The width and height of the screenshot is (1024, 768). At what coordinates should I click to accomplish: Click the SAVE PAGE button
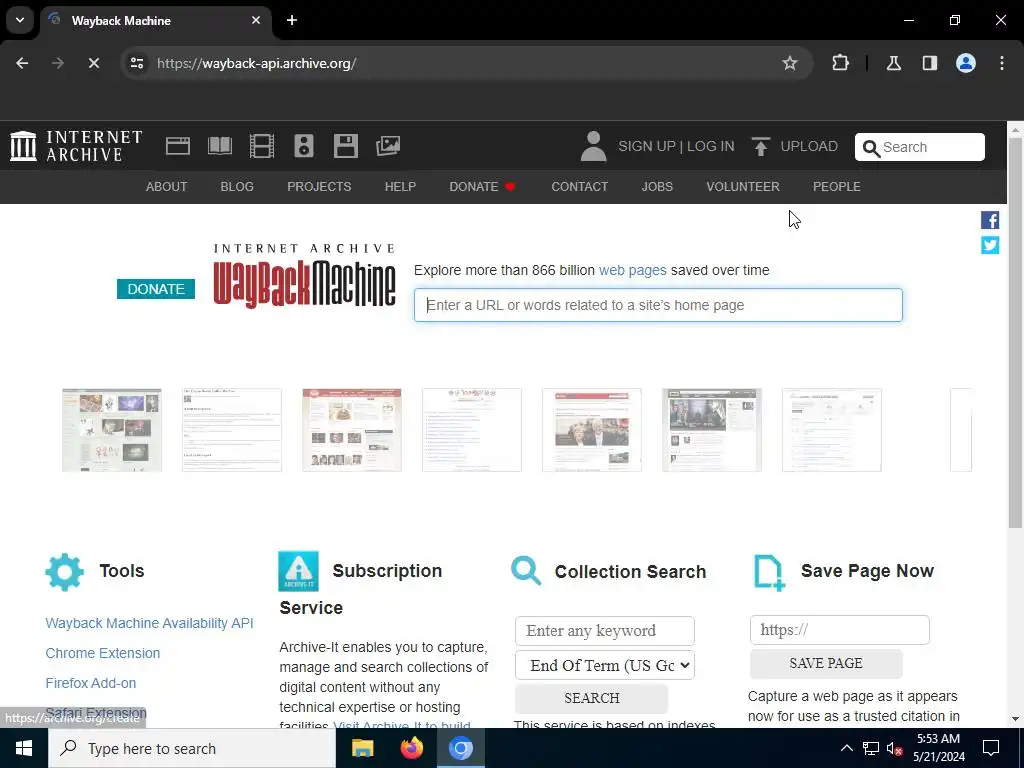(x=825, y=664)
